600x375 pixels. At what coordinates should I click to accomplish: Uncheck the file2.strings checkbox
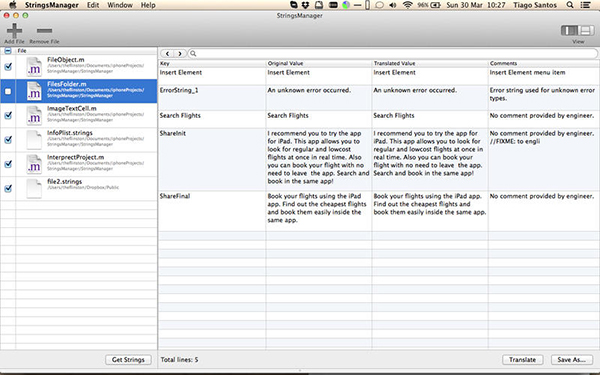8,188
